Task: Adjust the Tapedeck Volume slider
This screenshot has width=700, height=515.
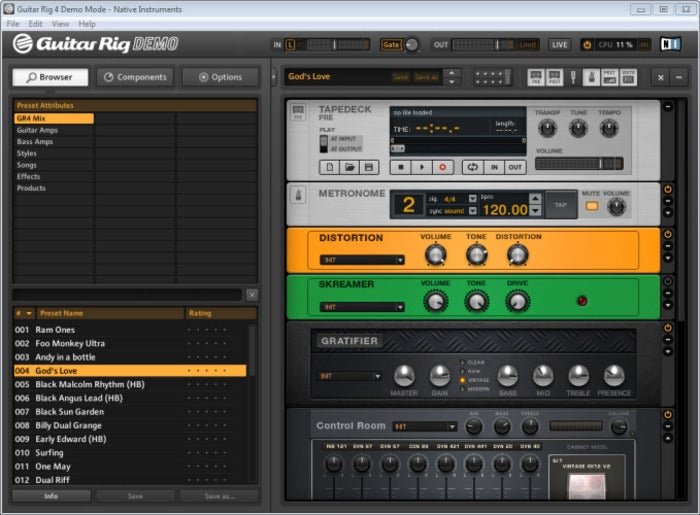Action: point(579,164)
